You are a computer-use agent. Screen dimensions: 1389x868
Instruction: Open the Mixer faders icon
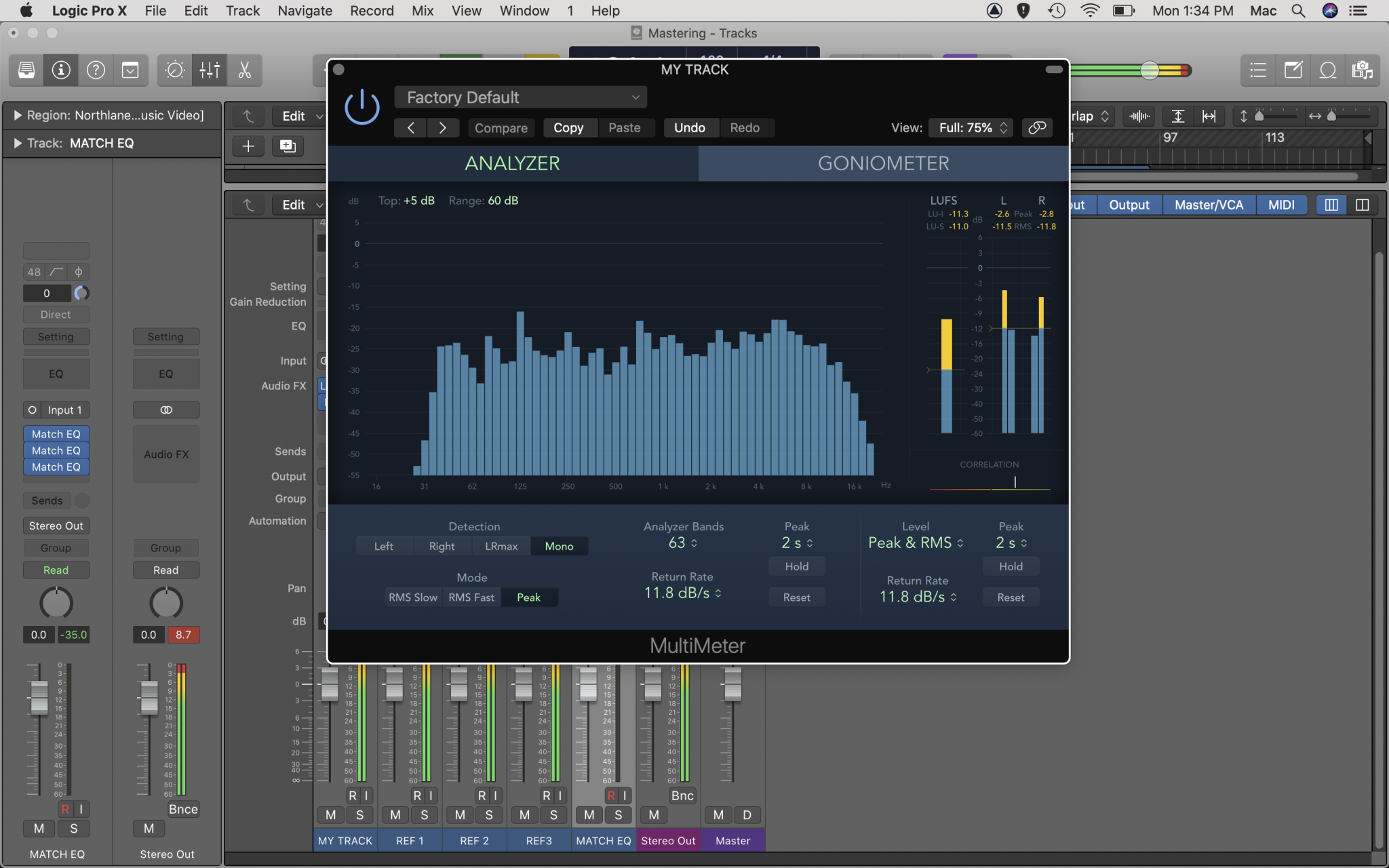point(210,70)
